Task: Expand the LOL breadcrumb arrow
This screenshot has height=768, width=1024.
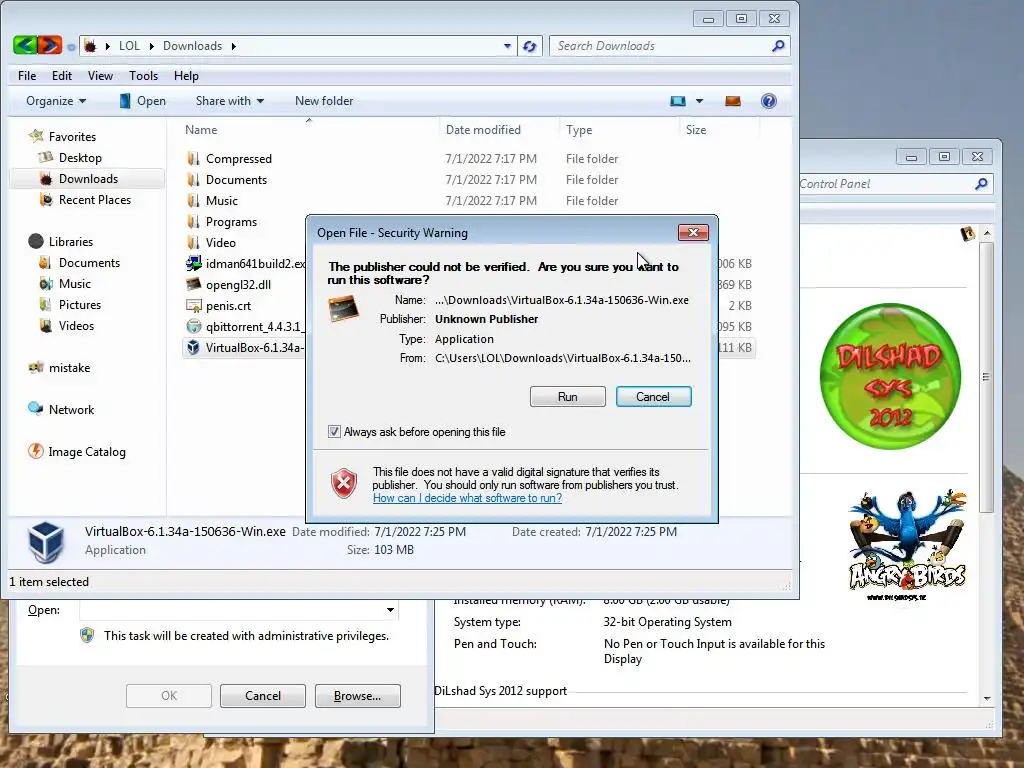Action: coord(152,46)
